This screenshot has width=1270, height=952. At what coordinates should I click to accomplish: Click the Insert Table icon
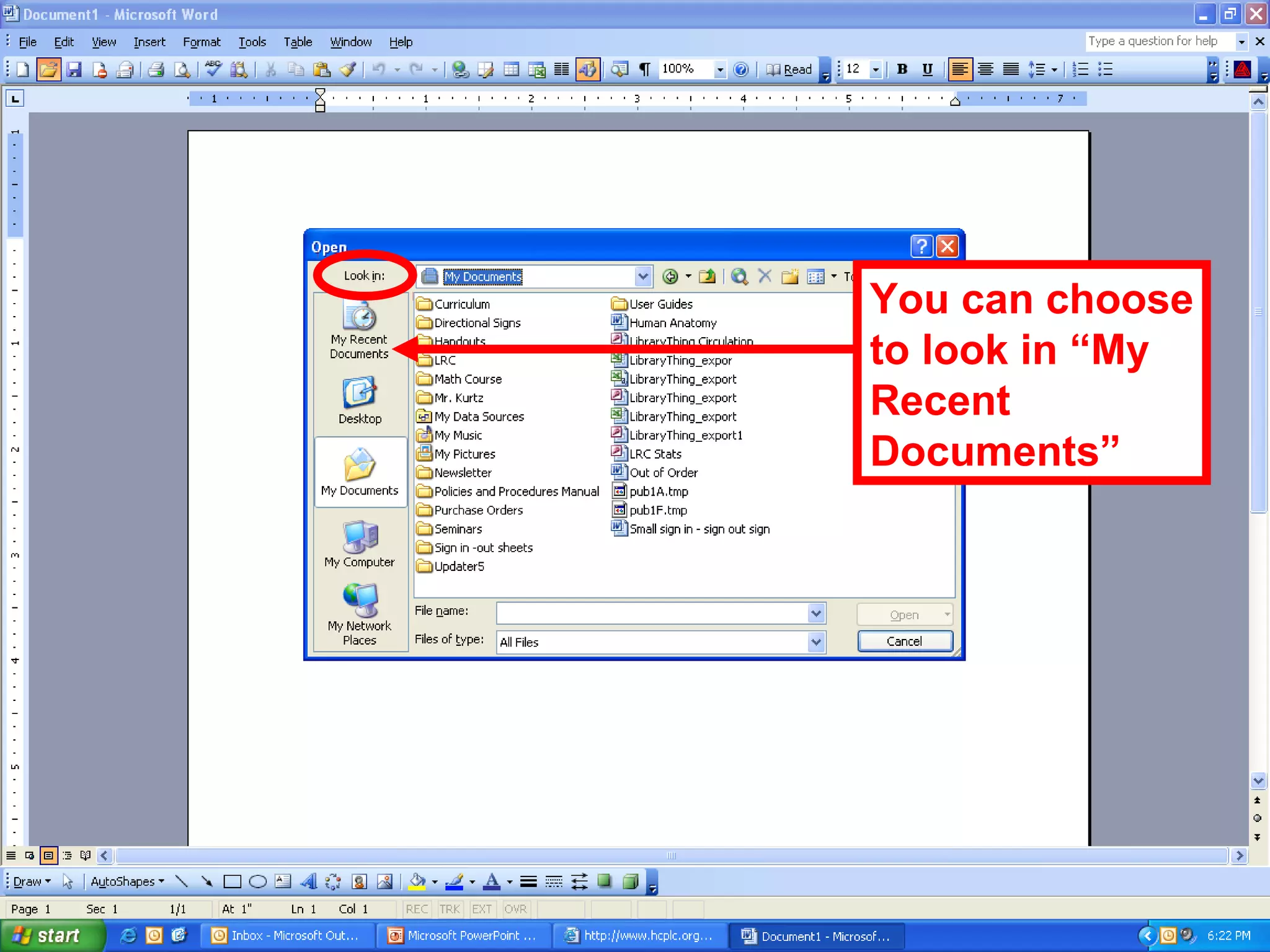tap(512, 69)
